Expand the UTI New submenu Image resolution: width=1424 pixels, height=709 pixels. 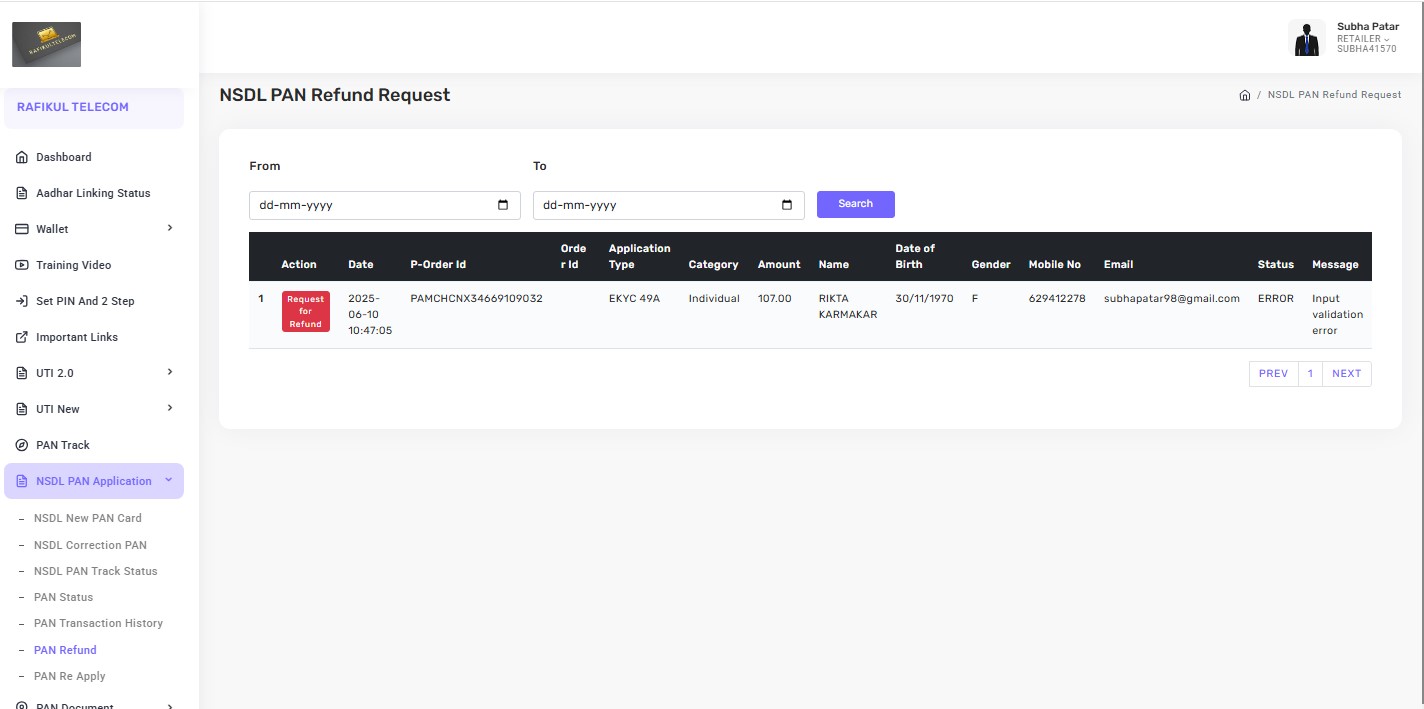[170, 408]
